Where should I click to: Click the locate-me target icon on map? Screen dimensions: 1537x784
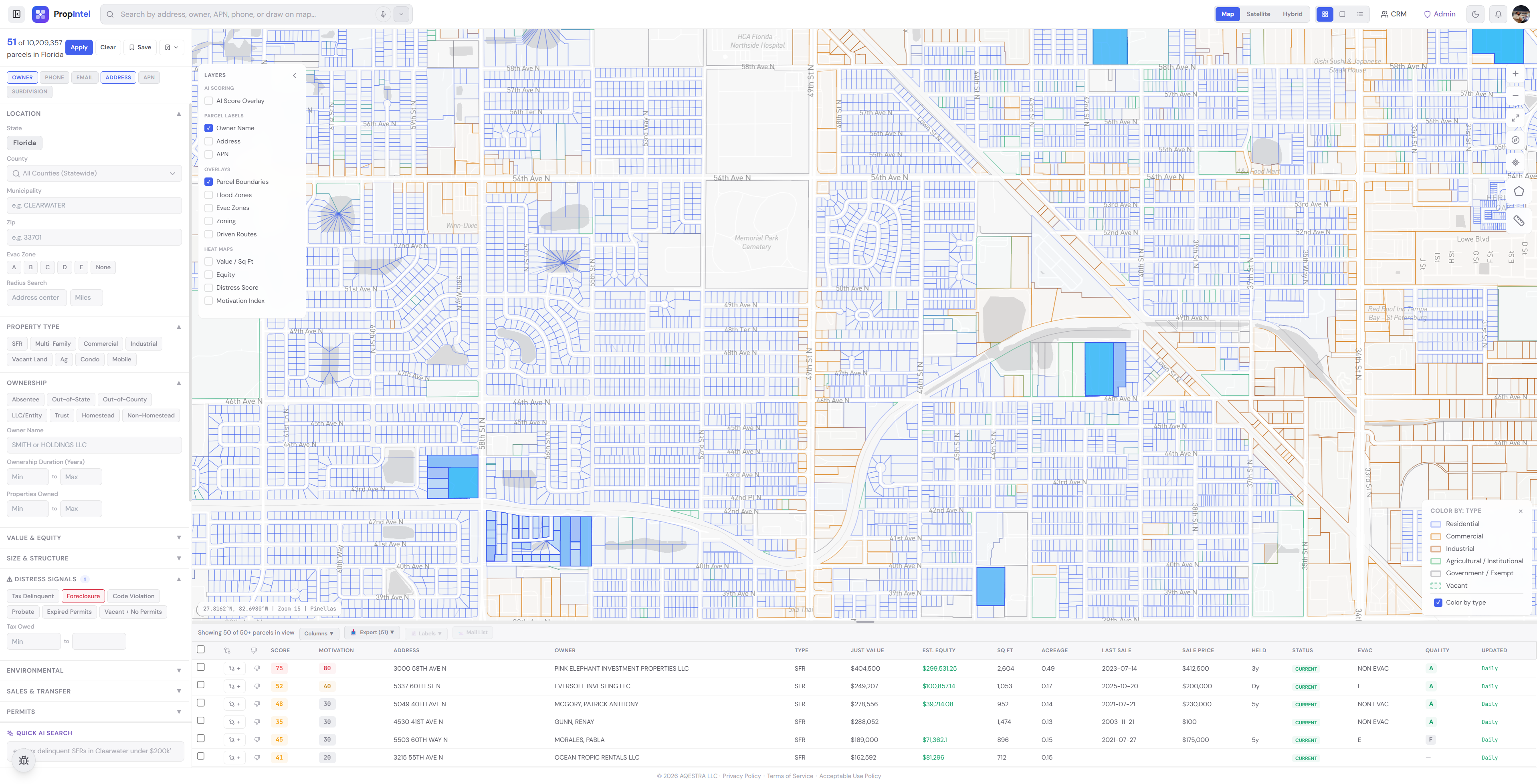(x=1515, y=162)
